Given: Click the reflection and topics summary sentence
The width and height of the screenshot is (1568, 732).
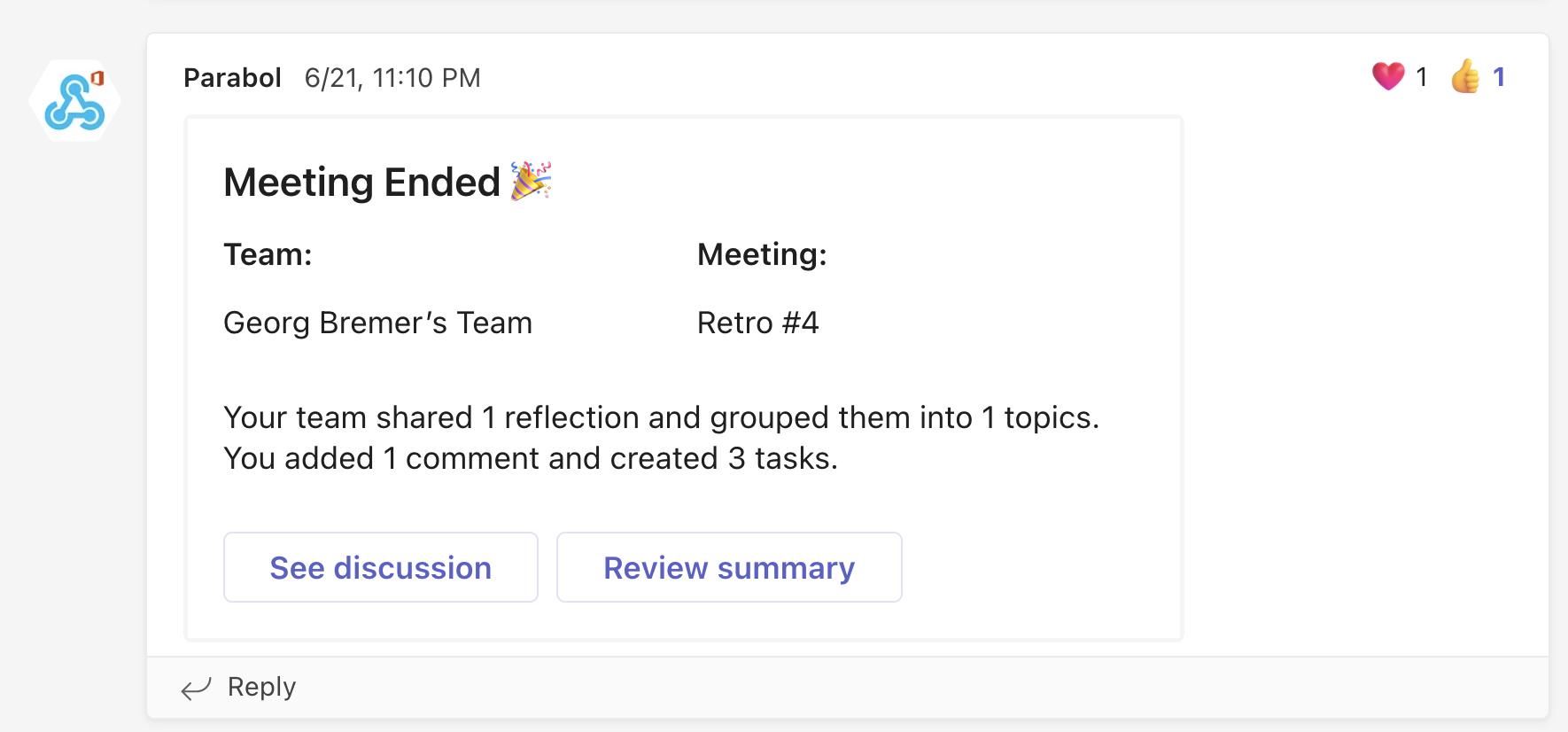Looking at the screenshot, I should [661, 417].
